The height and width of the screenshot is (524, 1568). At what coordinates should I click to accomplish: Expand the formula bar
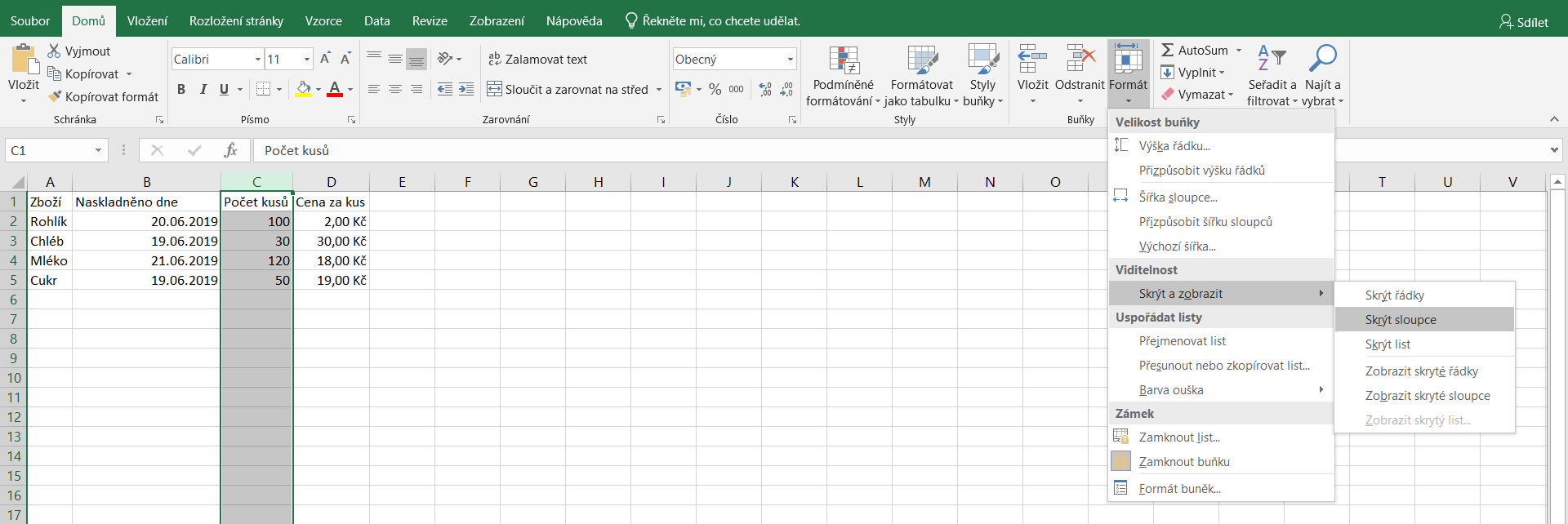(x=1554, y=150)
